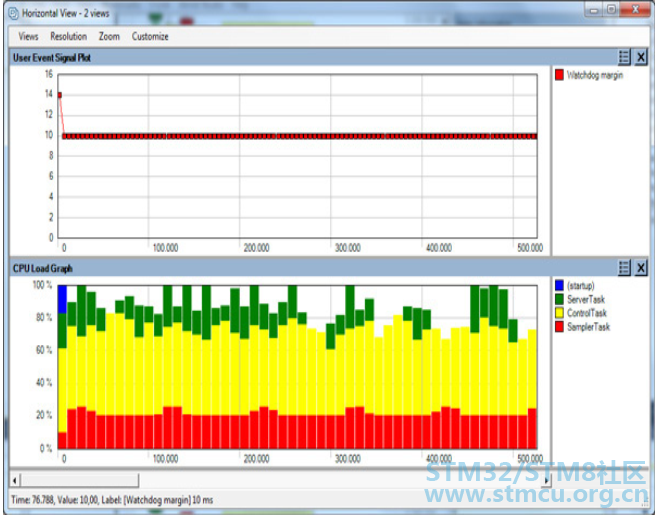This screenshot has height=517, width=657.
Task: Minimize the Horizontal View window
Action: coord(594,10)
